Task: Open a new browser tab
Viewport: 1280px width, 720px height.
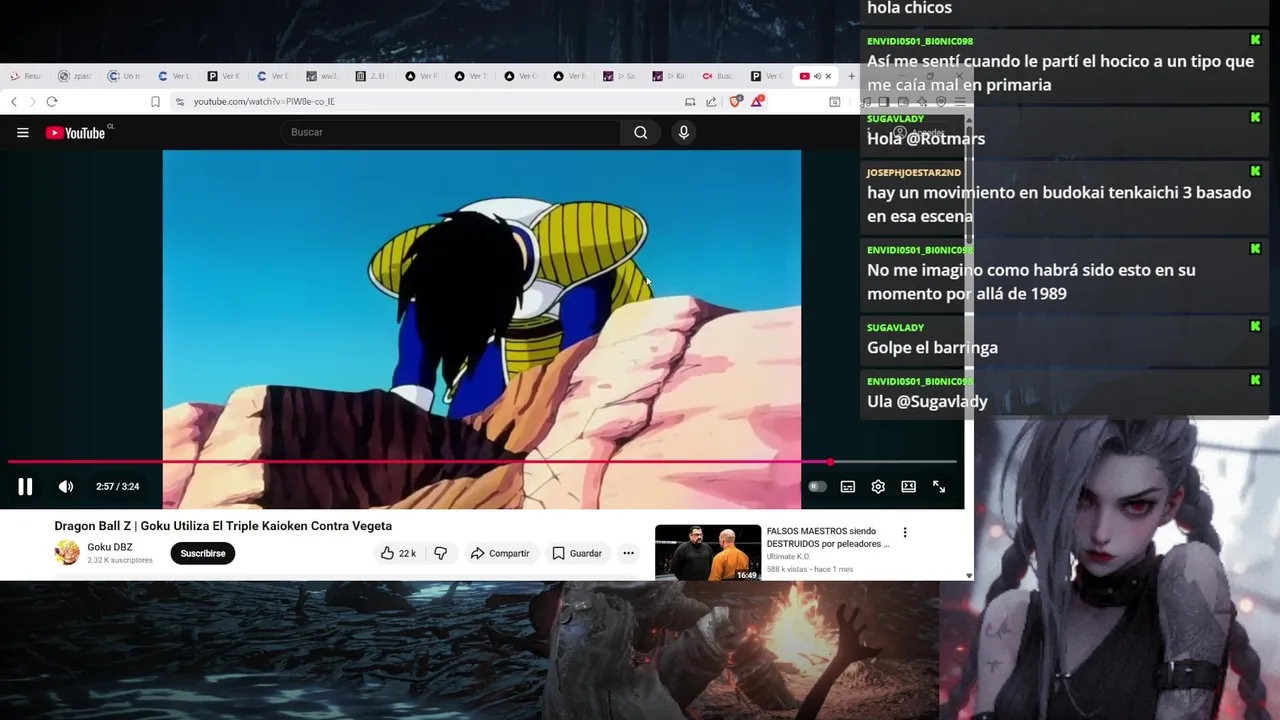Action: 851,76
